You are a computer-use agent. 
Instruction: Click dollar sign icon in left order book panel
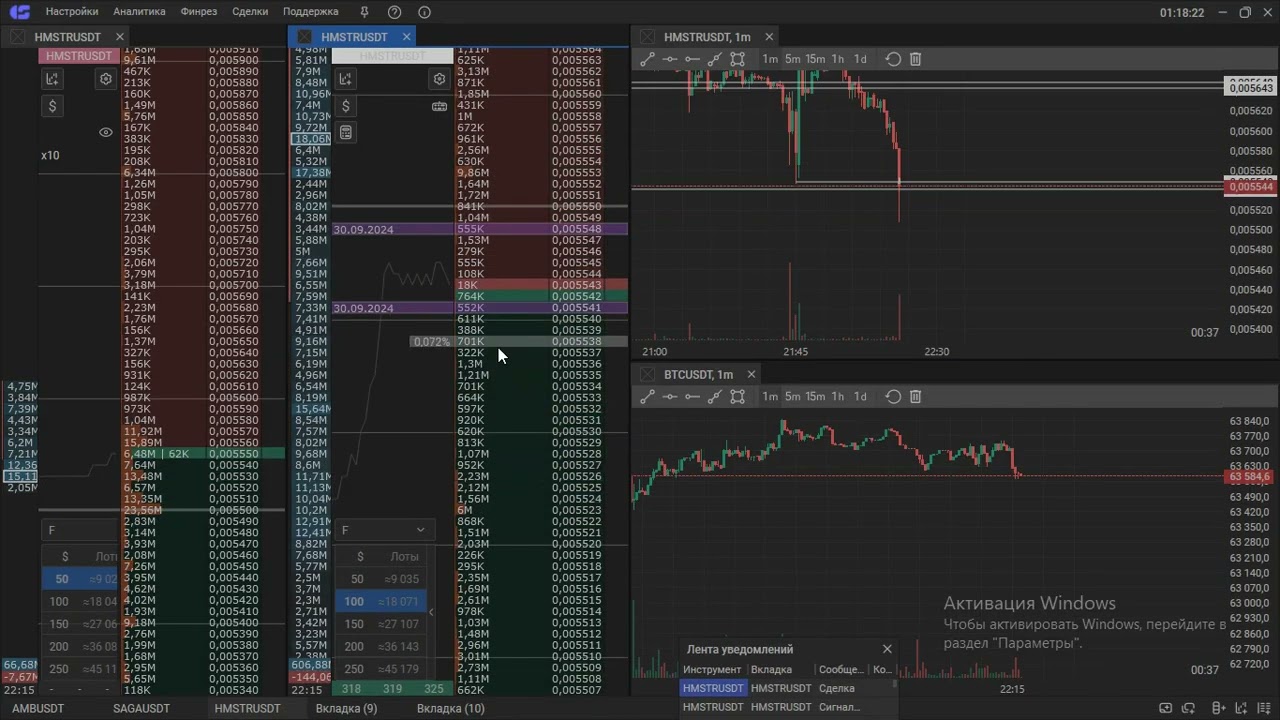click(x=52, y=106)
